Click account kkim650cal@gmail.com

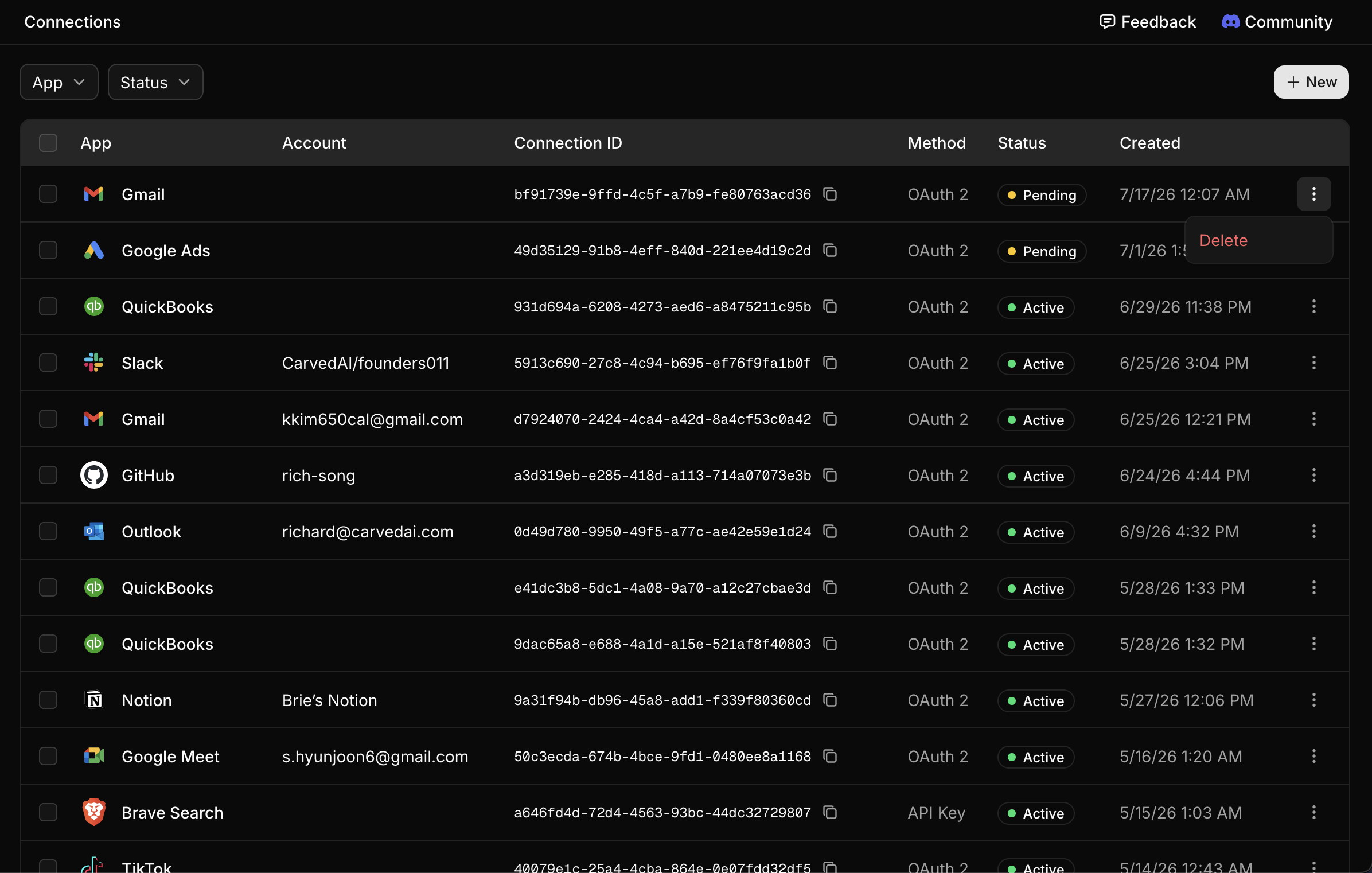click(x=372, y=419)
